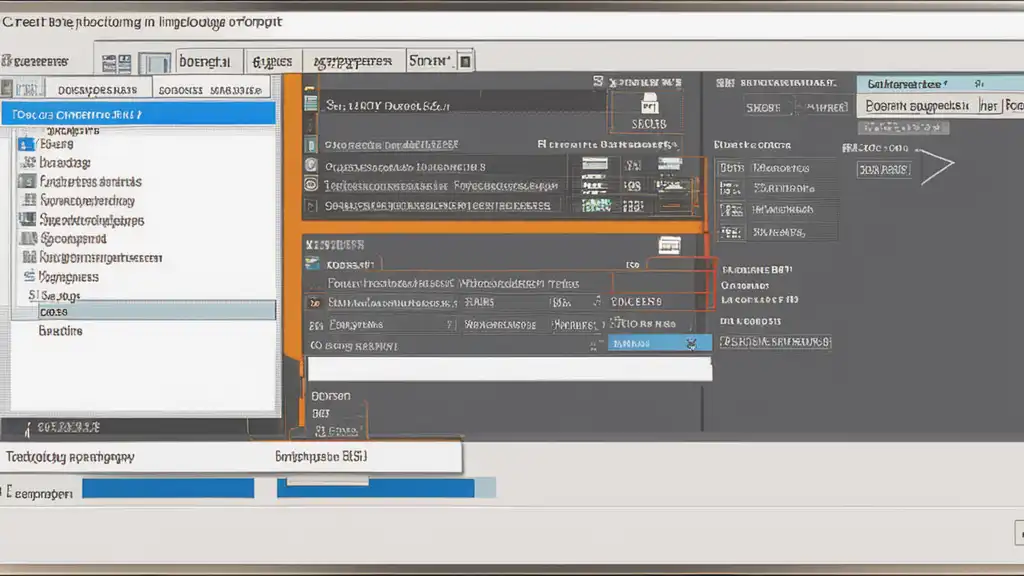The width and height of the screenshot is (1024, 576).
Task: Click the framed panel icon beside the first tab
Action: coord(159,62)
